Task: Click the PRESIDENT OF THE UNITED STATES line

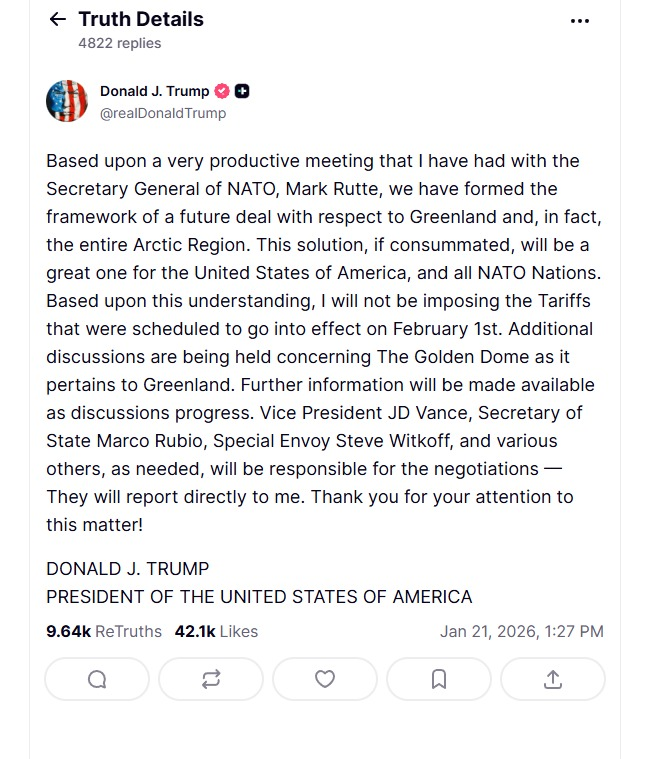Action: coord(259,596)
